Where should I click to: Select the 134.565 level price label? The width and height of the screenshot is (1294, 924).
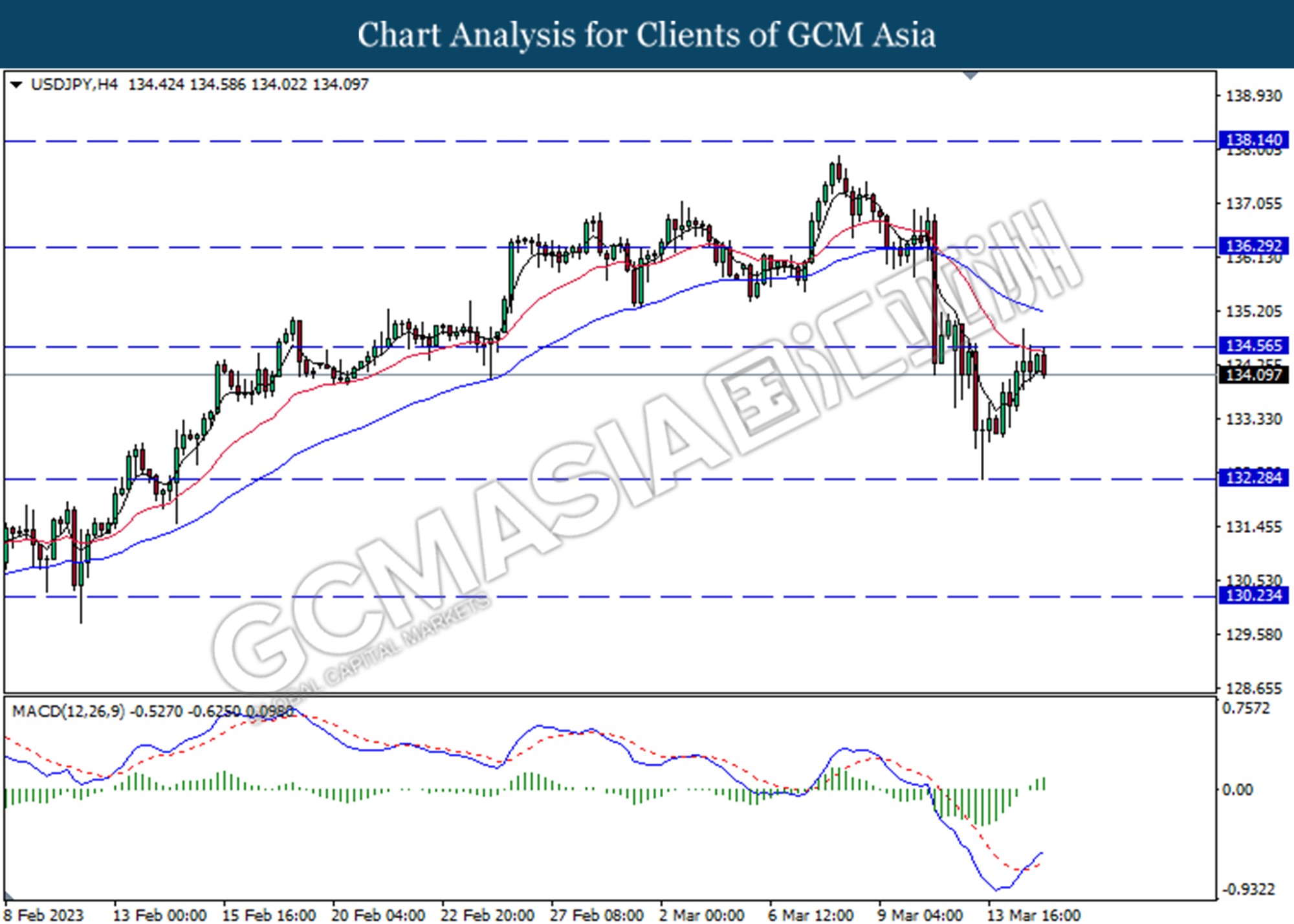(x=1254, y=346)
